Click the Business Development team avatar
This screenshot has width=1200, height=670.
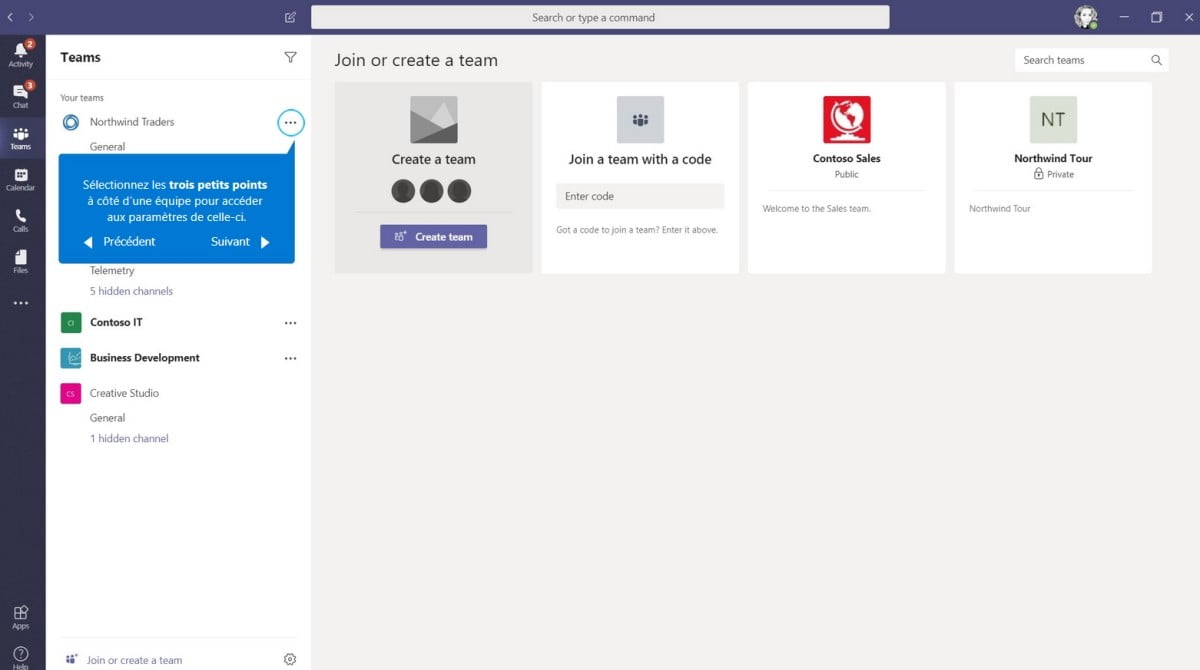click(71, 358)
